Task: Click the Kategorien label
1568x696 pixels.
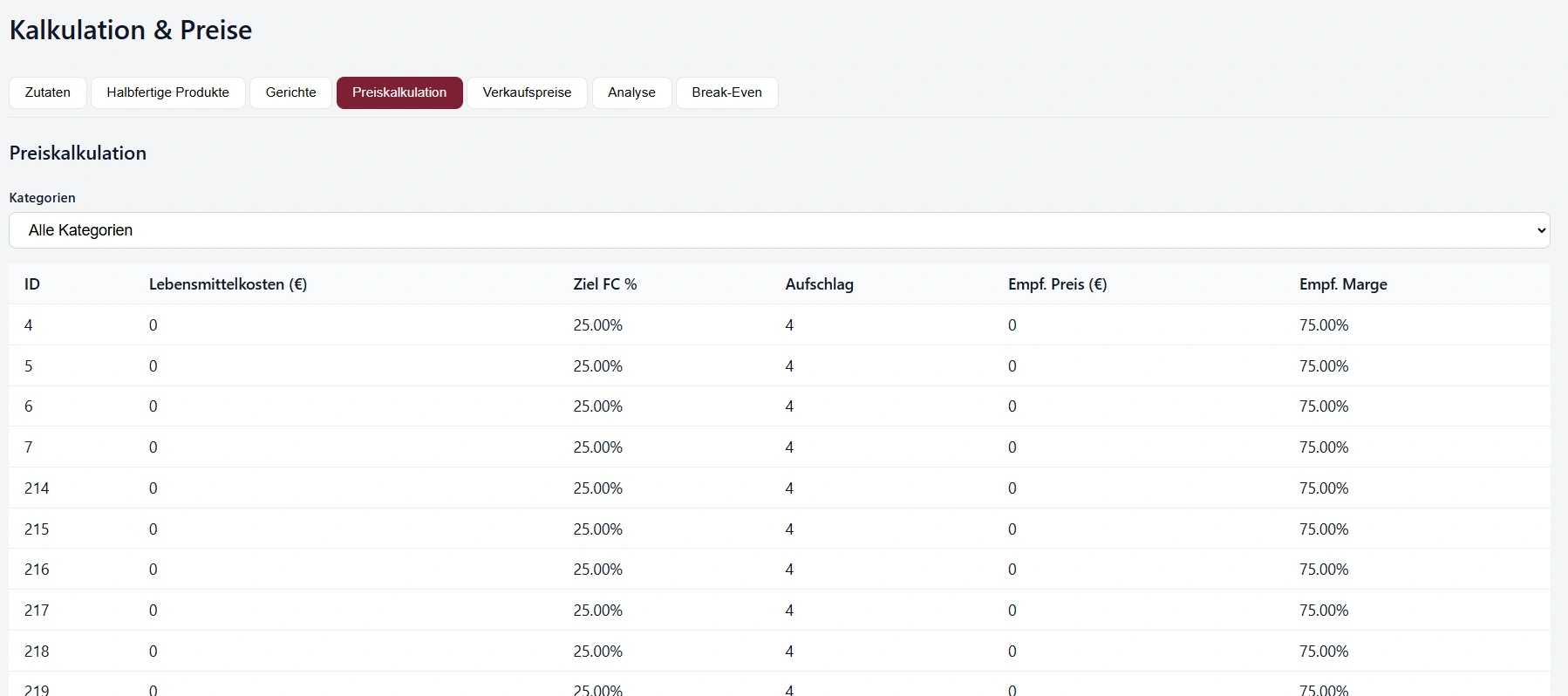Action: pos(43,198)
